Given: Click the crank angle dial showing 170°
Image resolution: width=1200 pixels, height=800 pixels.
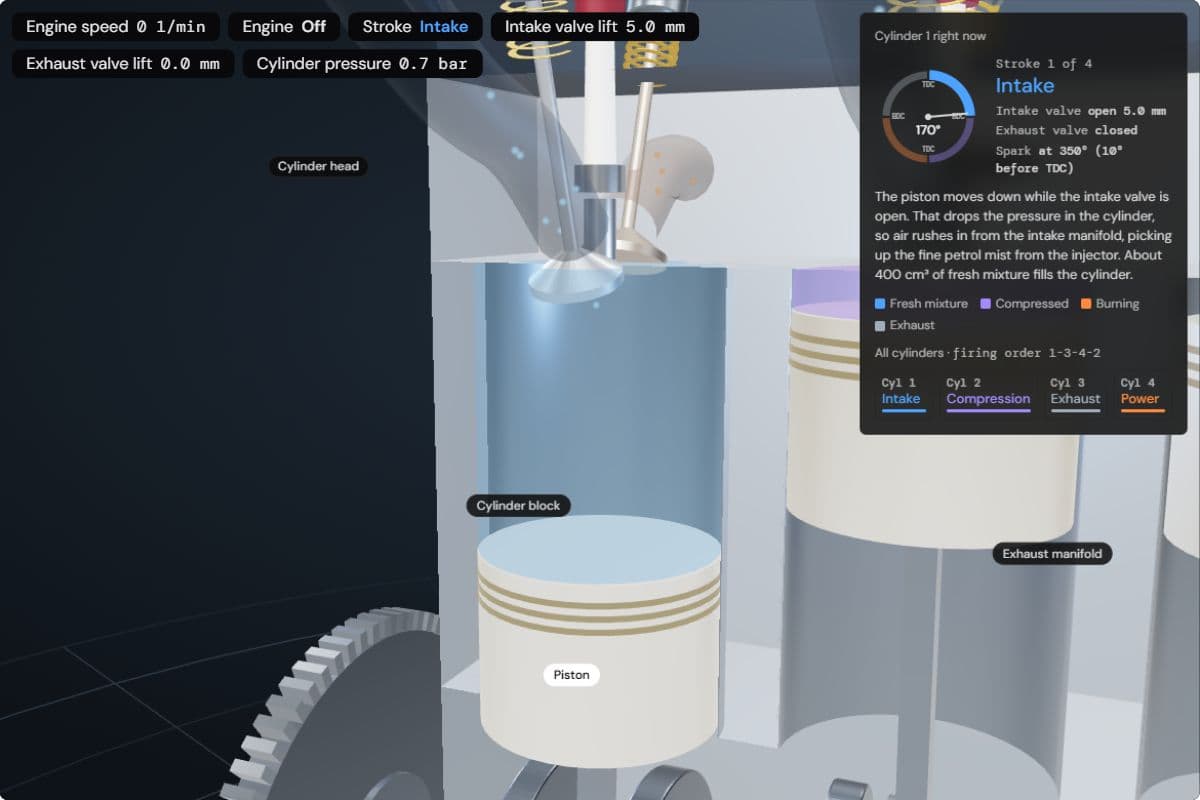Looking at the screenshot, I should (x=928, y=116).
